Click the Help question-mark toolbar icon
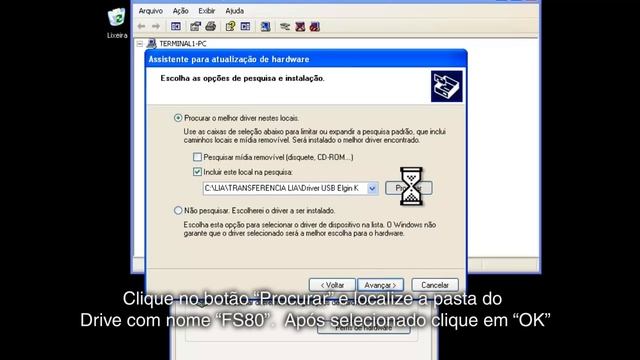Image resolution: width=640 pixels, height=360 pixels. pos(230,27)
